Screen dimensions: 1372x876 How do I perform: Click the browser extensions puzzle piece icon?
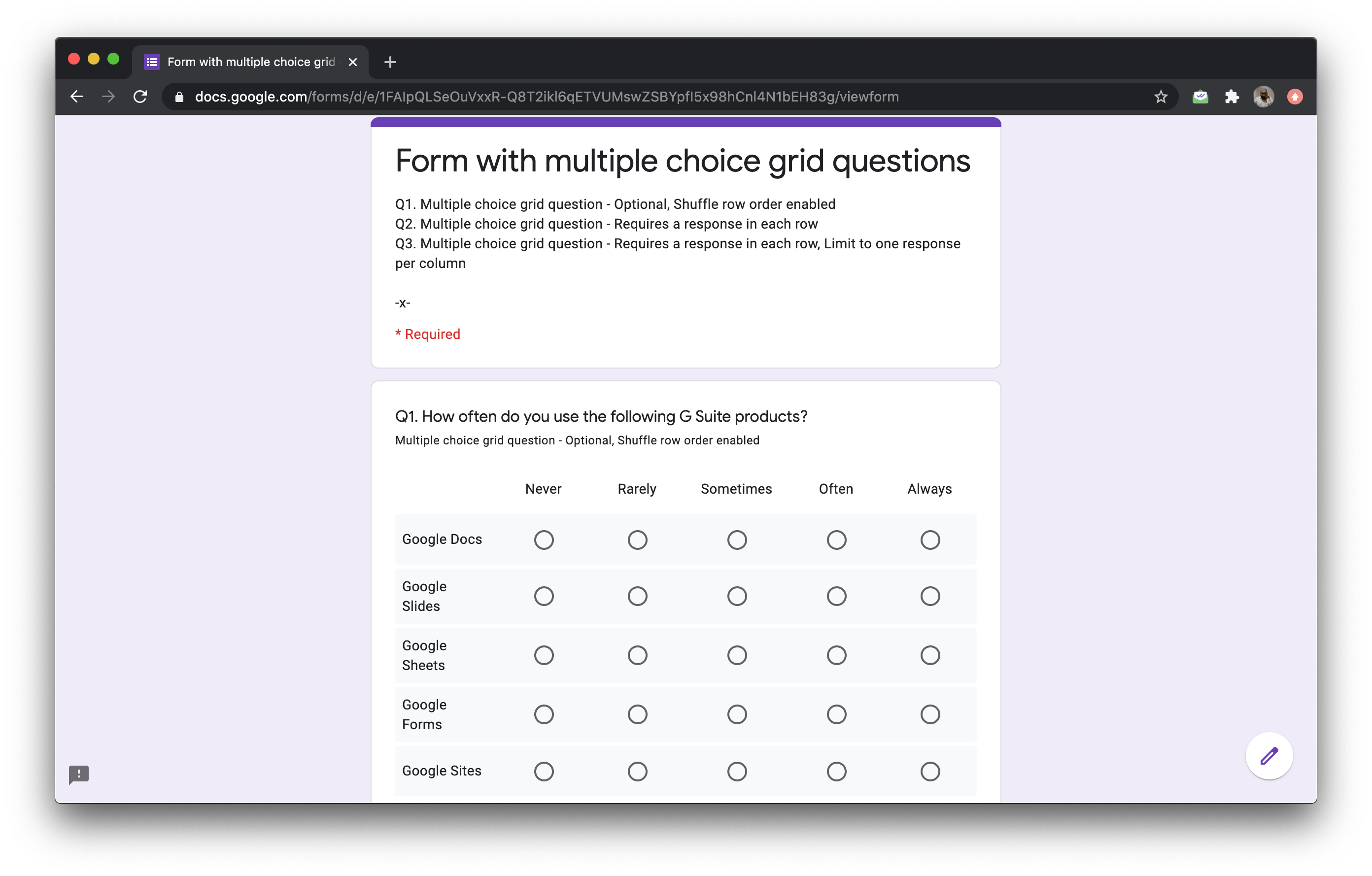(x=1230, y=97)
